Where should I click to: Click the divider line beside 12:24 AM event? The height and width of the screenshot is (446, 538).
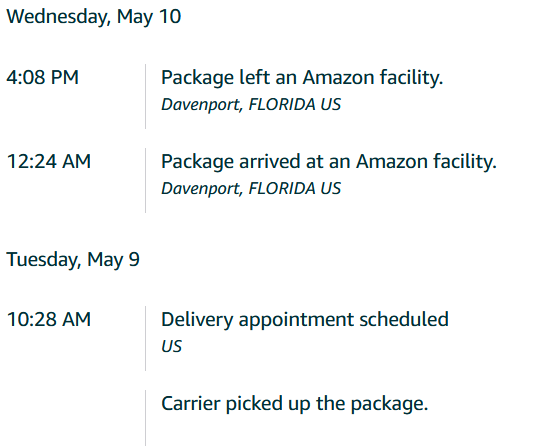click(x=145, y=180)
